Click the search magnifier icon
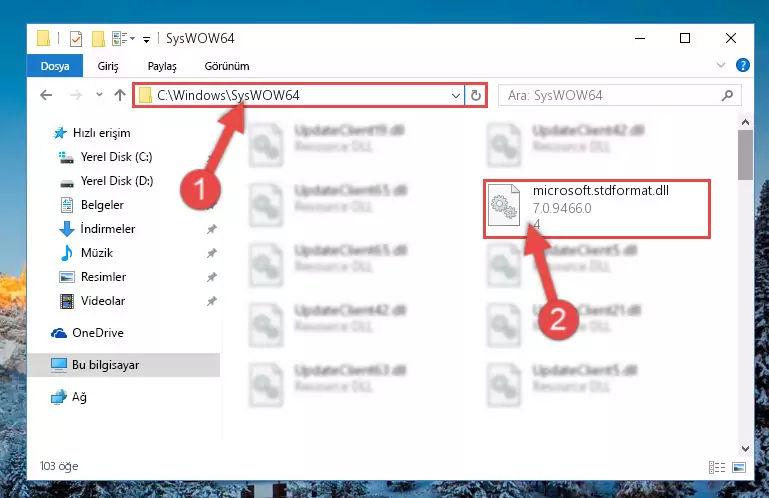The height and width of the screenshot is (498, 769). [727, 95]
